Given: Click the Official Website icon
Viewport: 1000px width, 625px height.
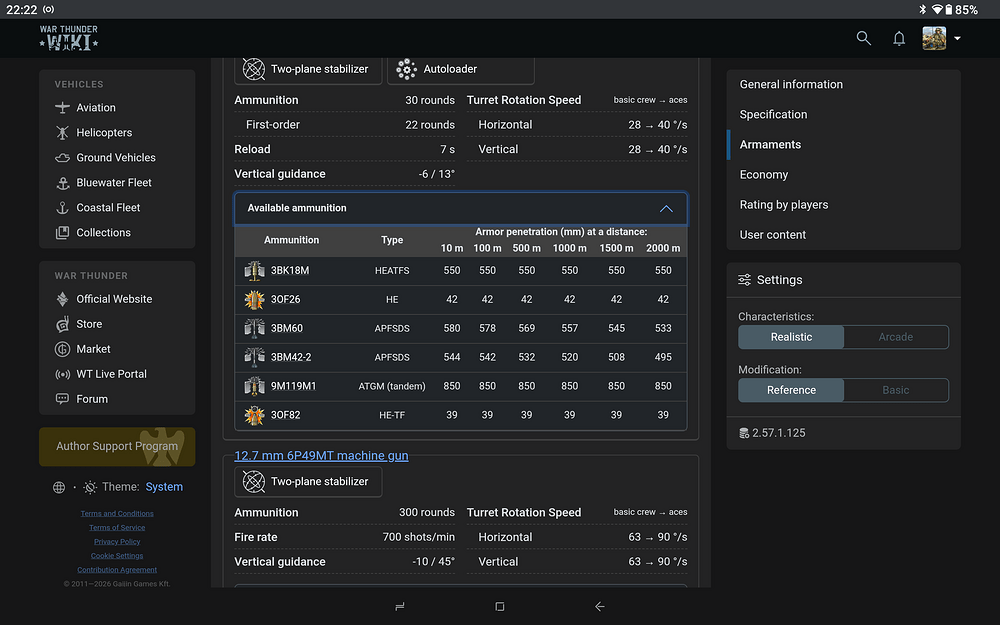Looking at the screenshot, I should [x=62, y=299].
